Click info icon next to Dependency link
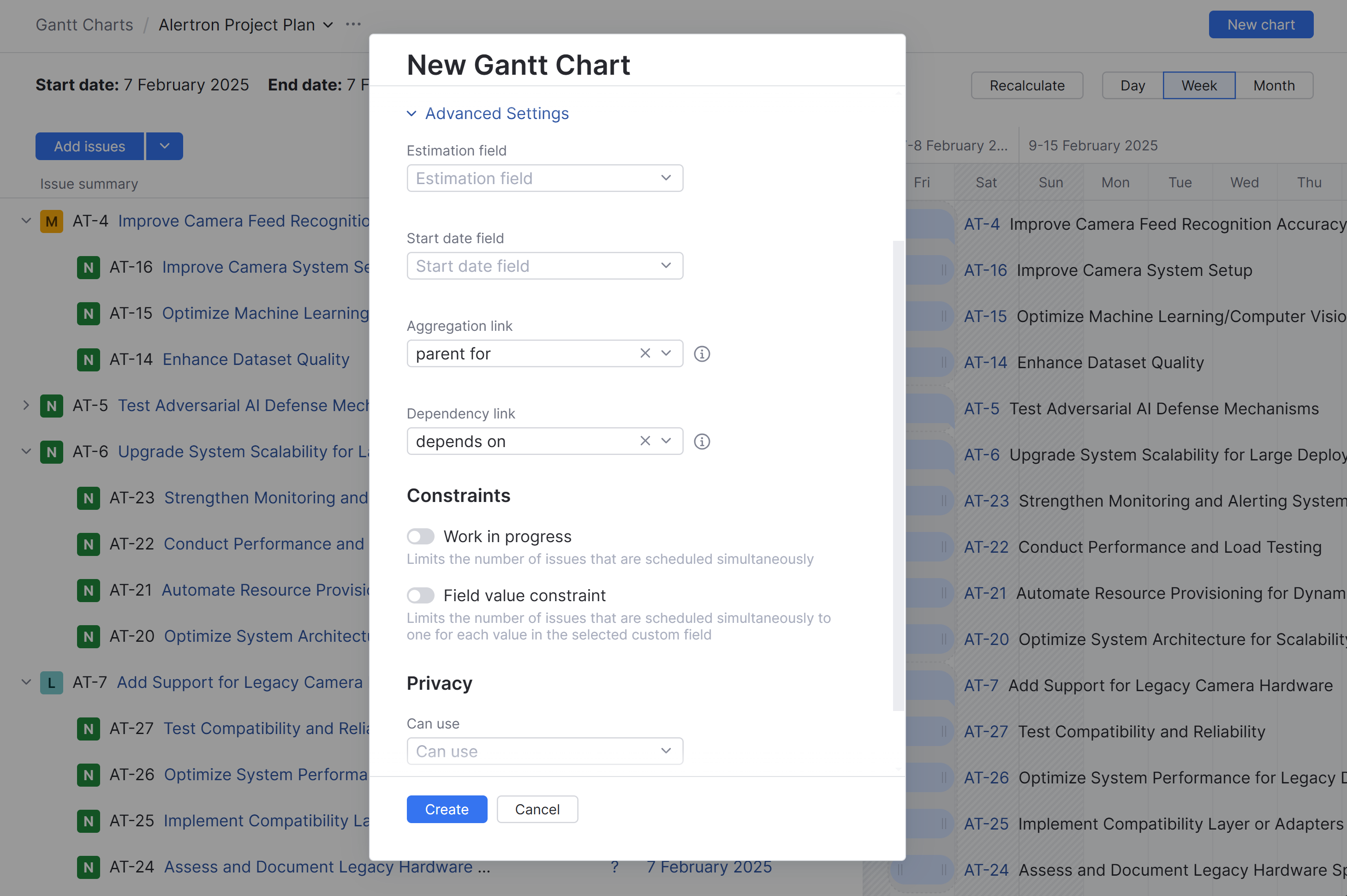 (702, 441)
